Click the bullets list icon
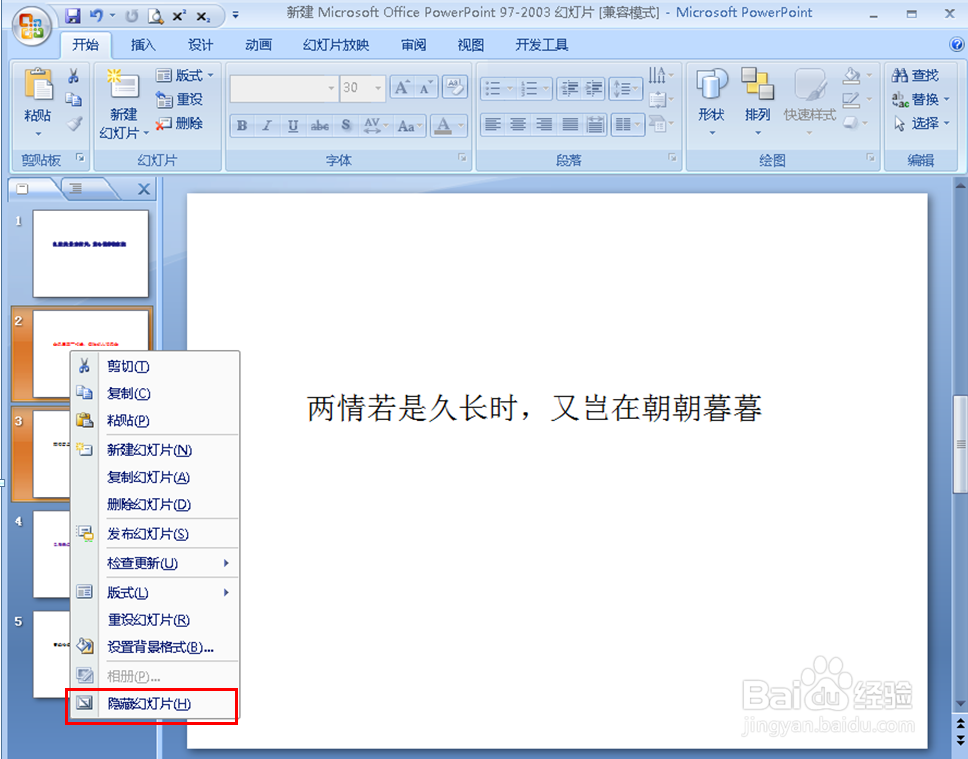Screen dimensions: 968x759 [493, 88]
